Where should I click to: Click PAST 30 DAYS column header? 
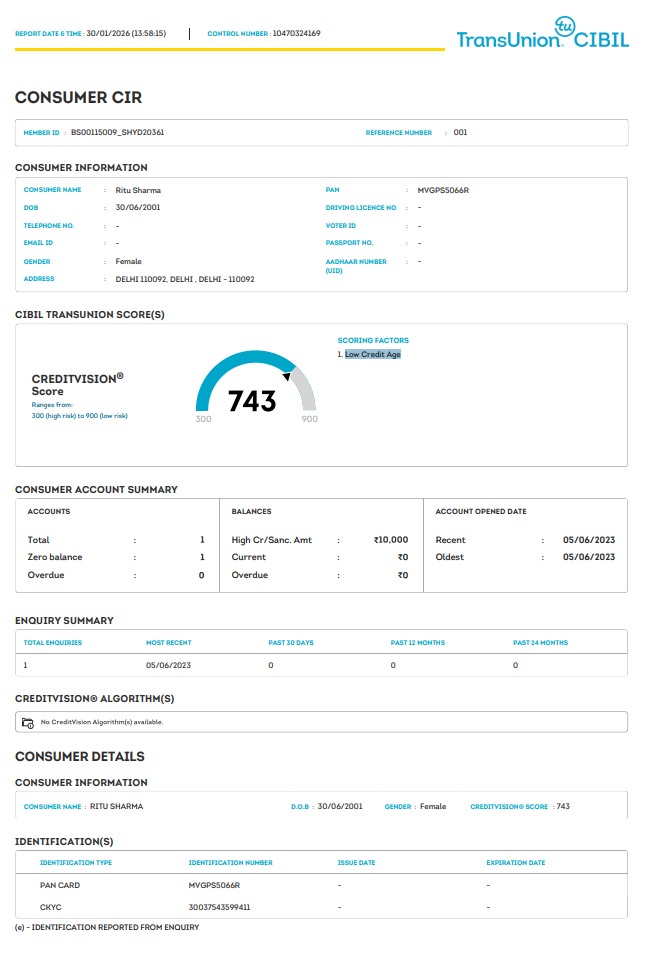click(x=291, y=643)
